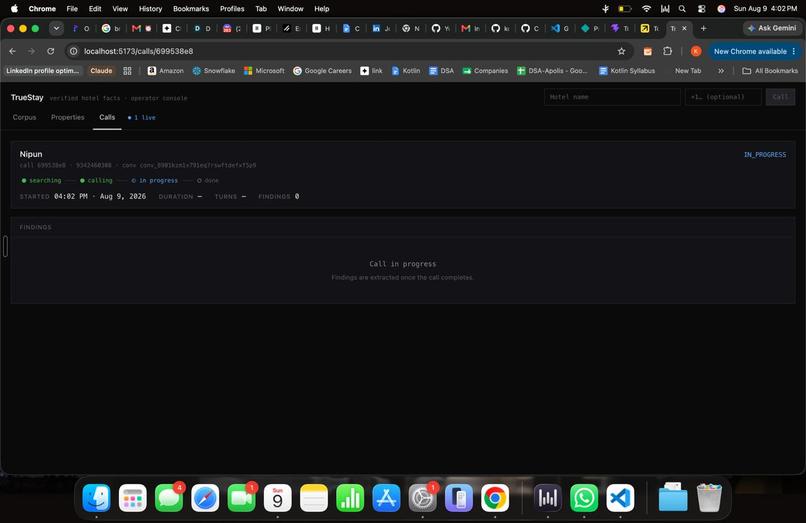Open the Amazon bookmark

tap(166, 71)
